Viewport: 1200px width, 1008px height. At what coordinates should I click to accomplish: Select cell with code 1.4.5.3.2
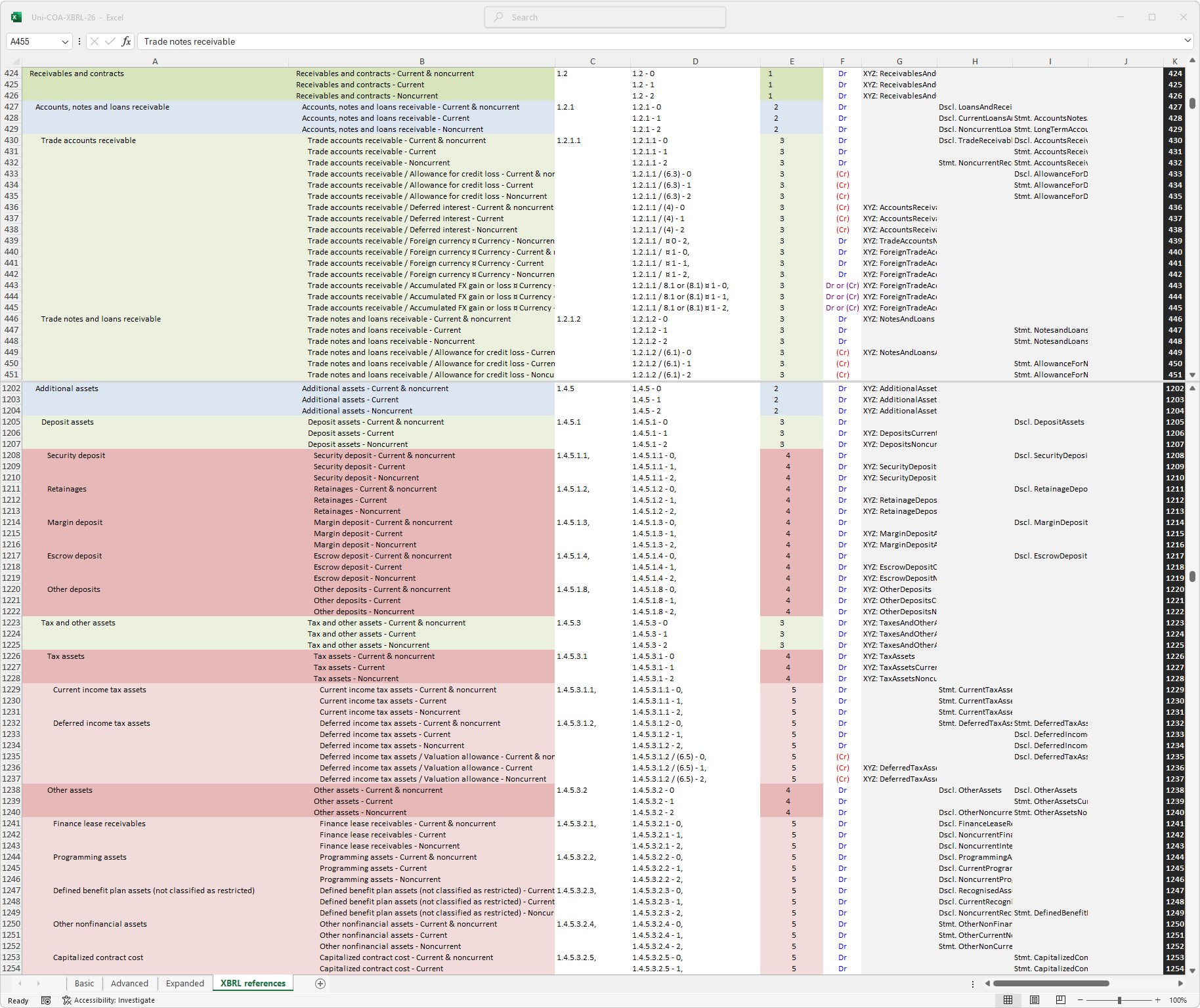click(592, 790)
